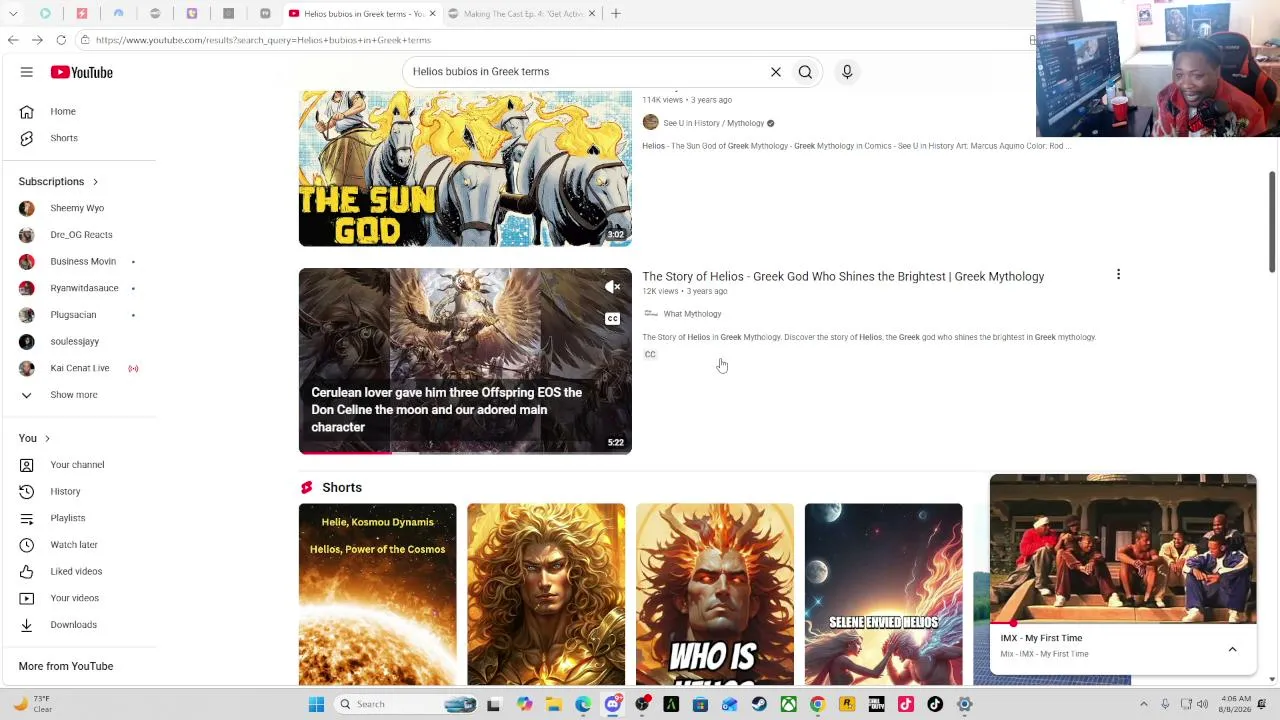Expand the You section chevron

coord(47,439)
